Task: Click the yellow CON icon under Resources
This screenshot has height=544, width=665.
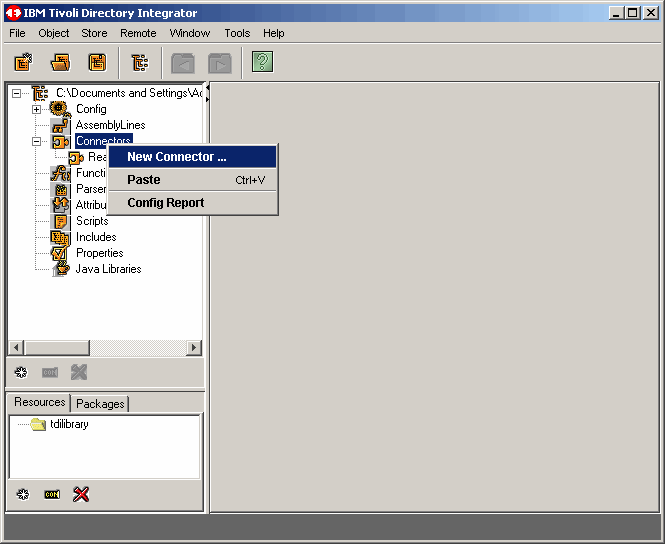Action: click(52, 494)
